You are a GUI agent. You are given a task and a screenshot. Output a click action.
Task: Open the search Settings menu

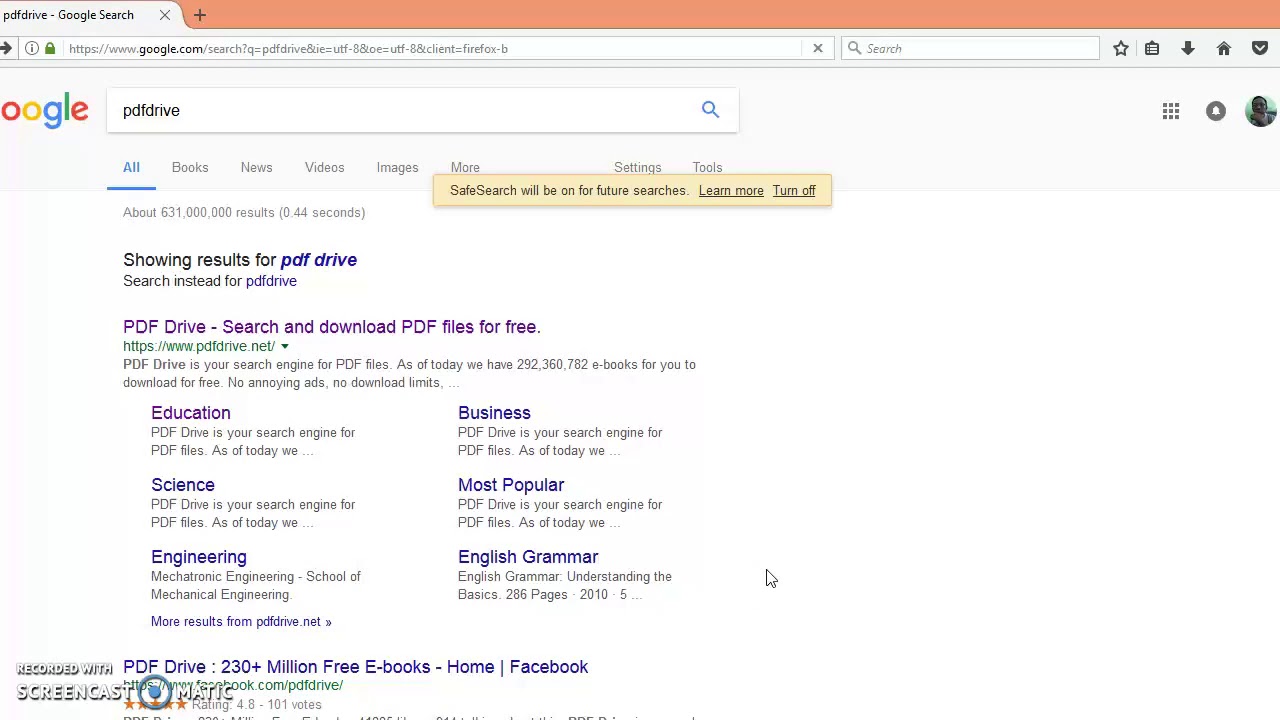click(x=637, y=167)
